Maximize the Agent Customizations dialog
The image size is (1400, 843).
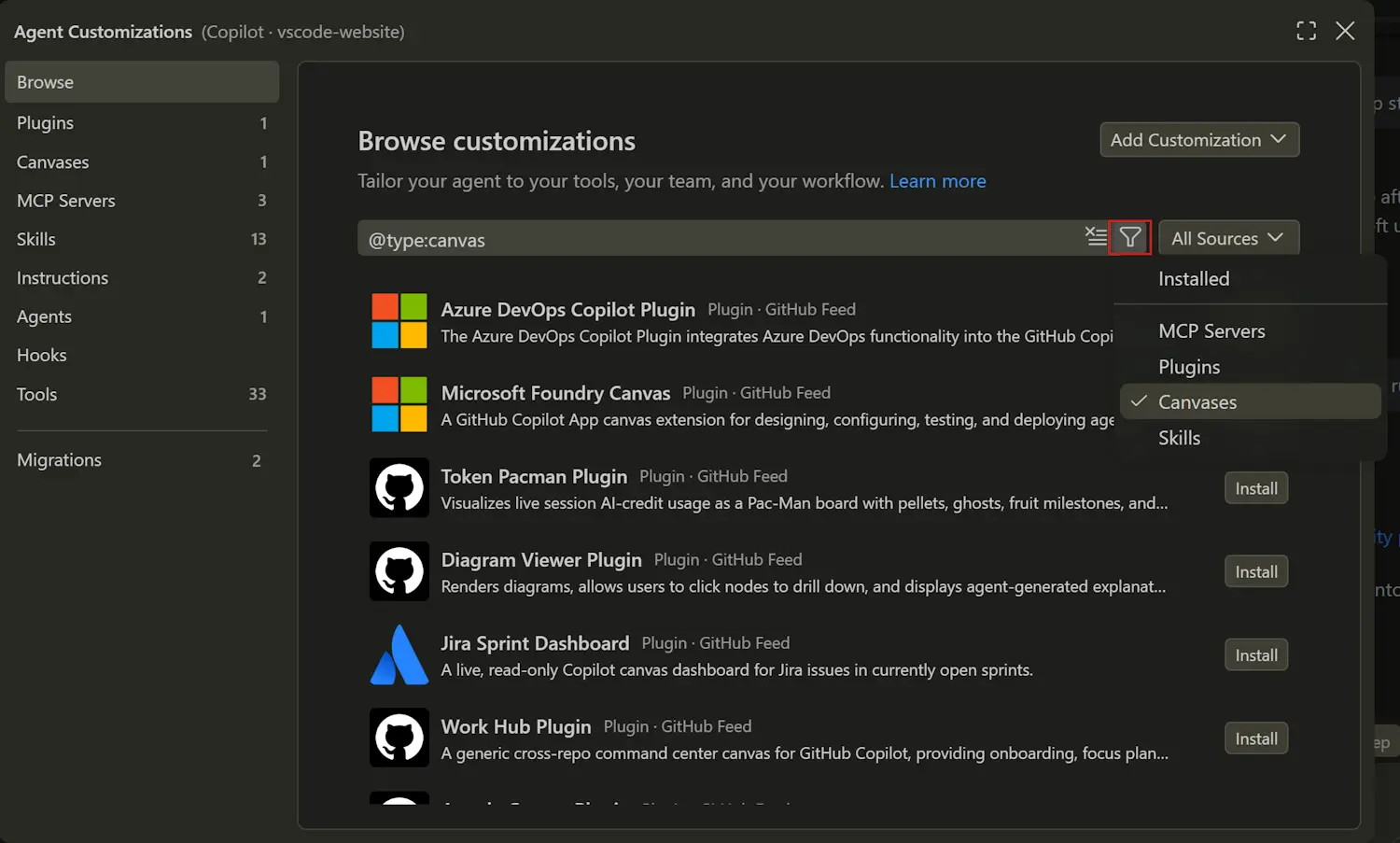1306,31
